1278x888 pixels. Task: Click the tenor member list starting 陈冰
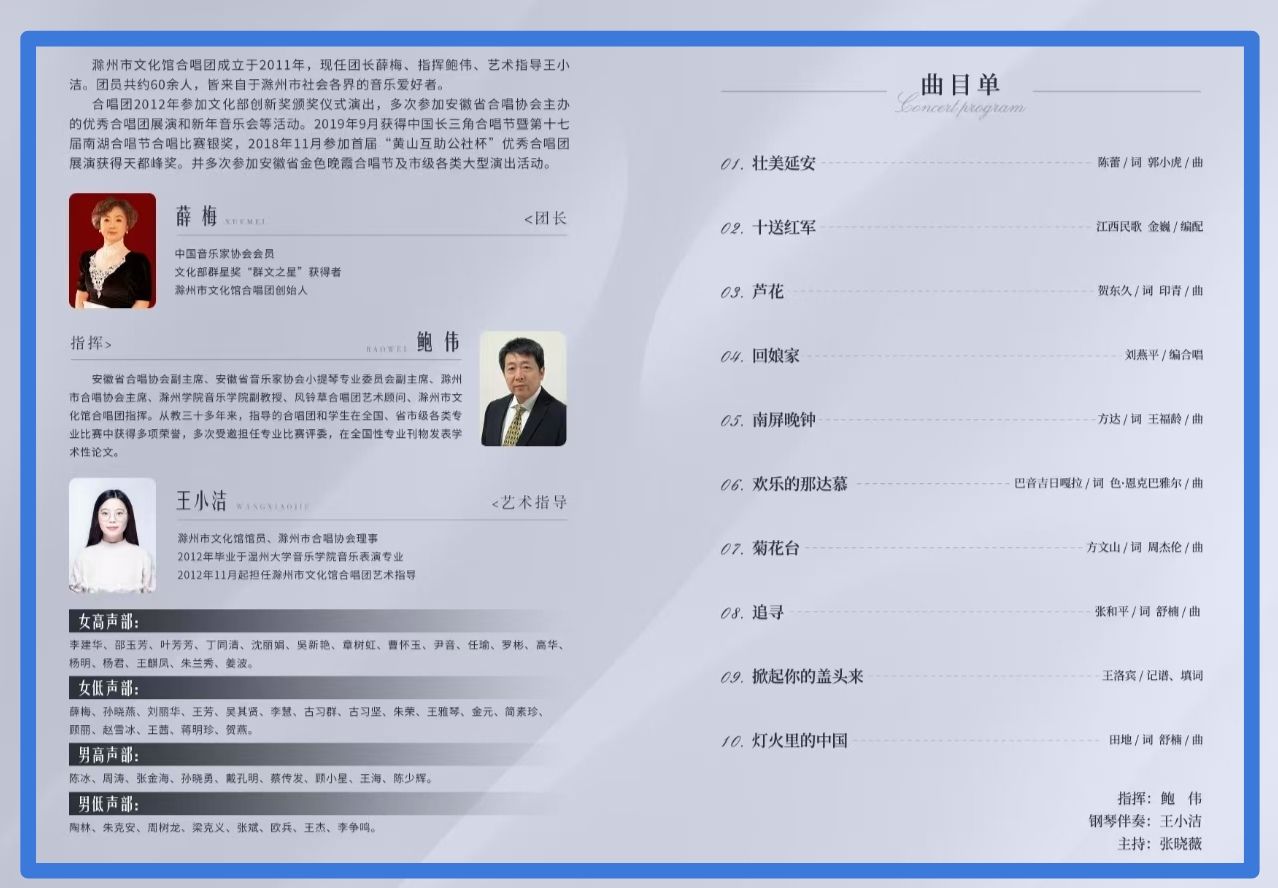click(x=251, y=778)
